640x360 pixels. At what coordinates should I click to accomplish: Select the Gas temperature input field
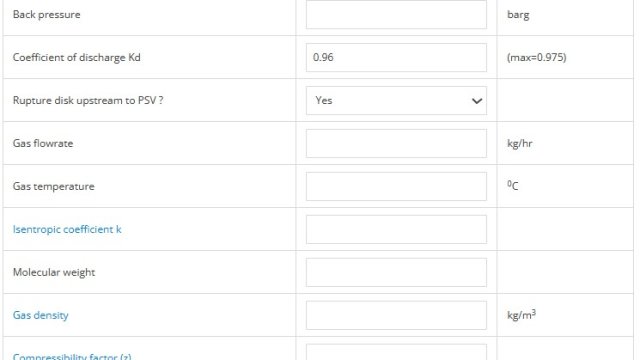(x=396, y=187)
